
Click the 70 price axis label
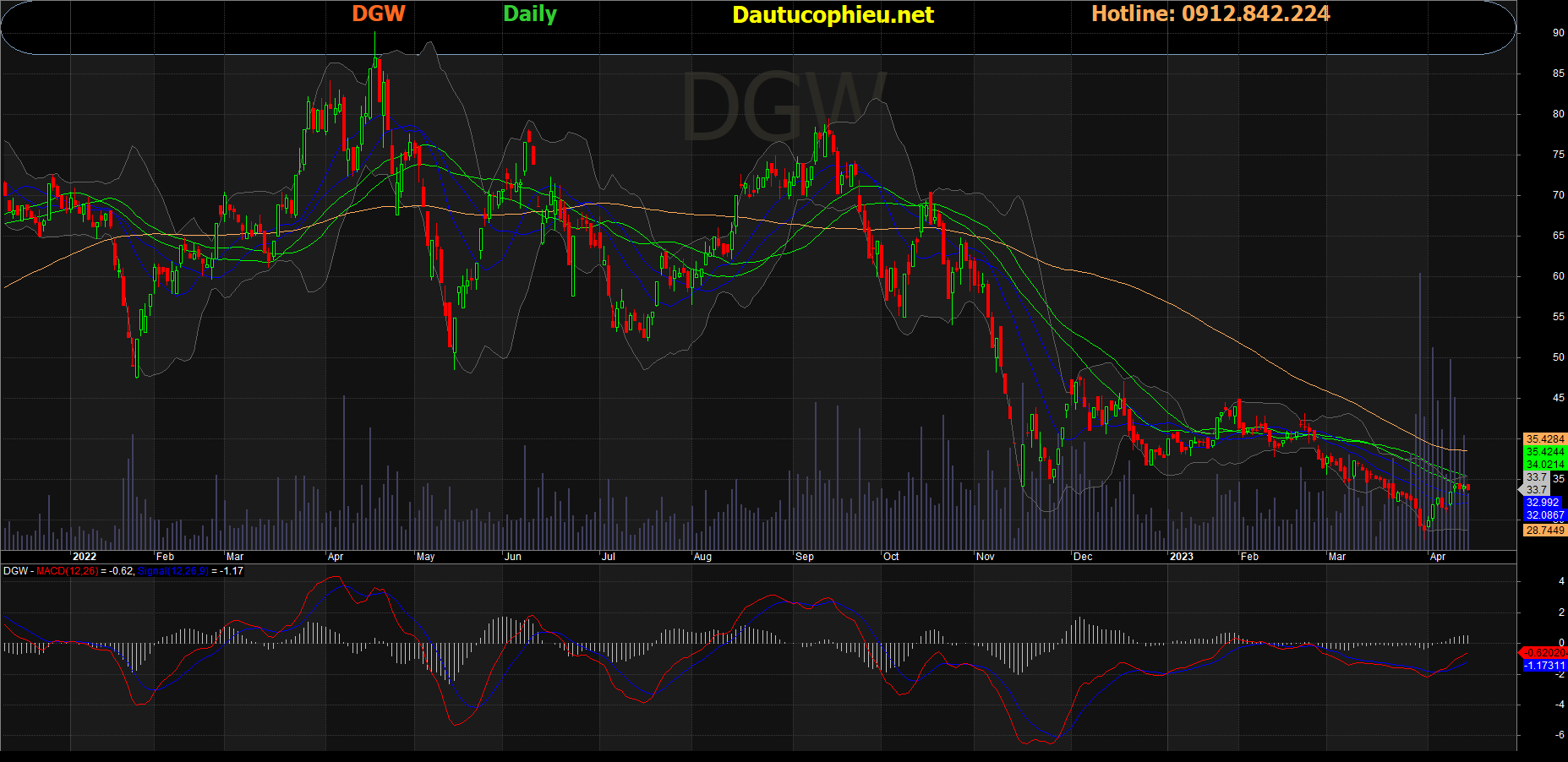(1558, 195)
